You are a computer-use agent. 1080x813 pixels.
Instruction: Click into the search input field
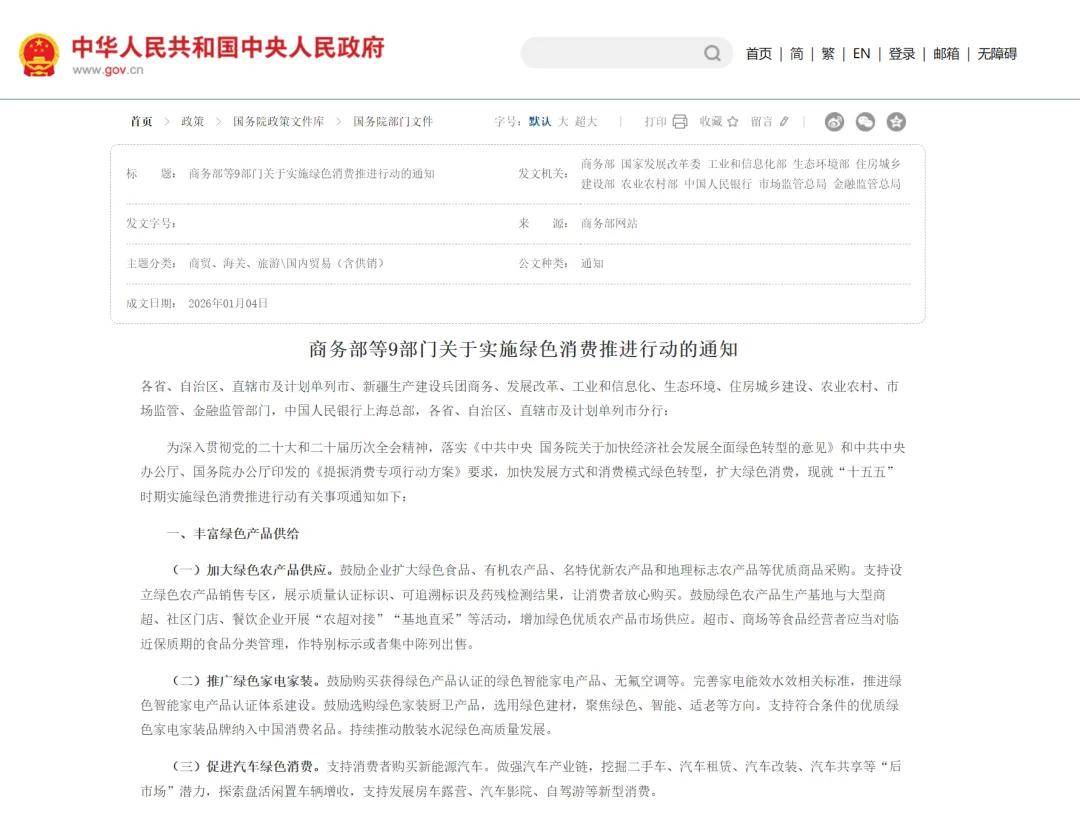610,54
